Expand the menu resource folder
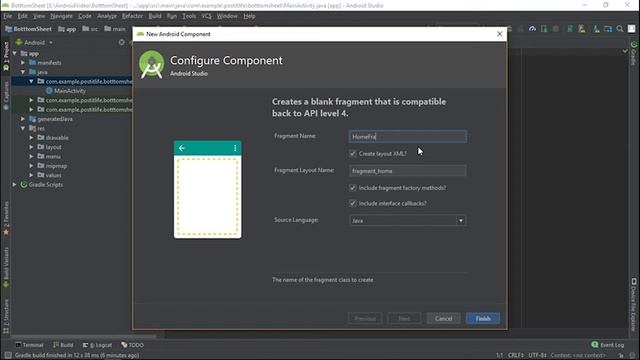The width and height of the screenshot is (640, 360). click(x=31, y=156)
